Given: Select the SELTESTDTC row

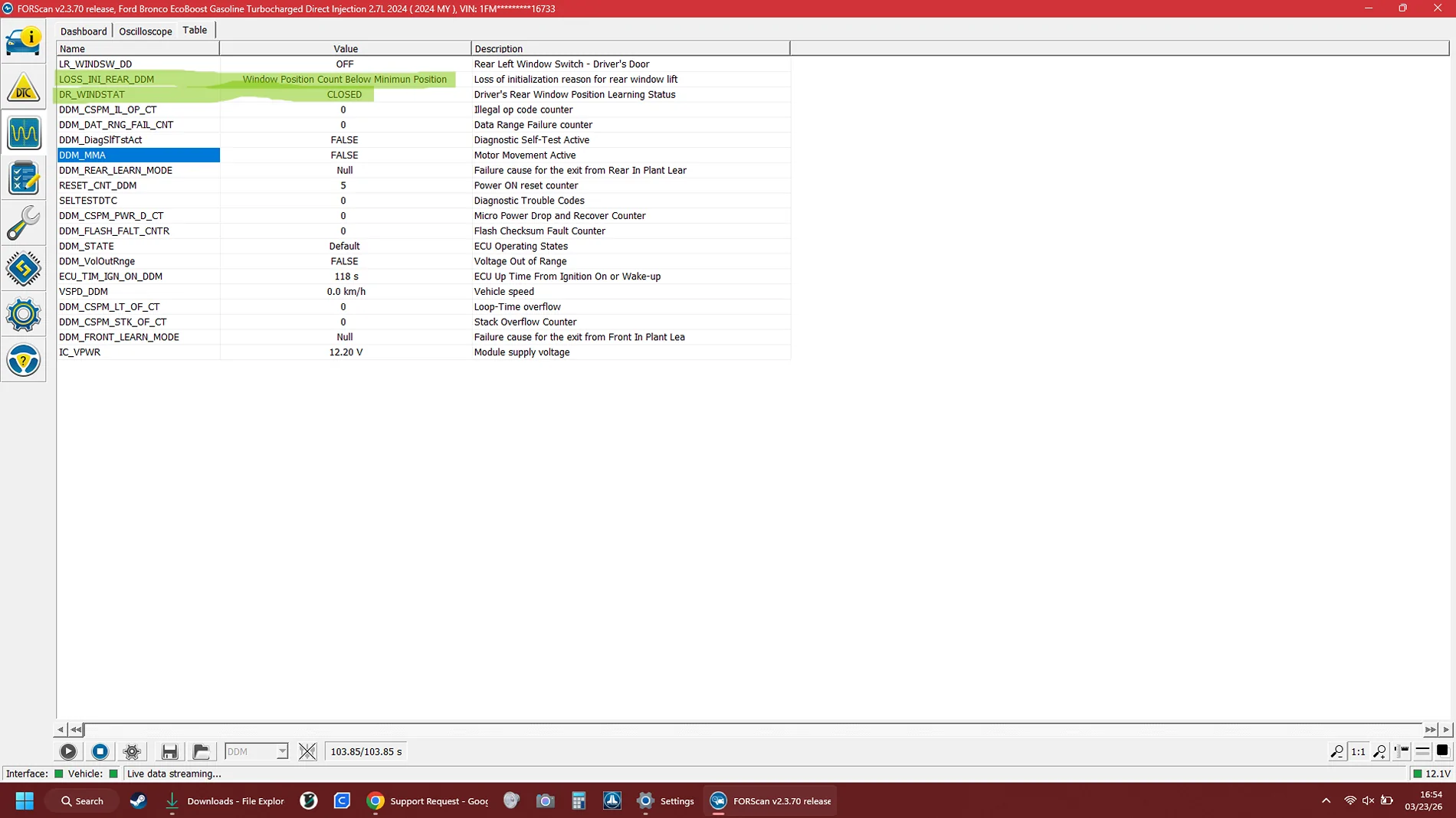Looking at the screenshot, I should coord(423,201).
